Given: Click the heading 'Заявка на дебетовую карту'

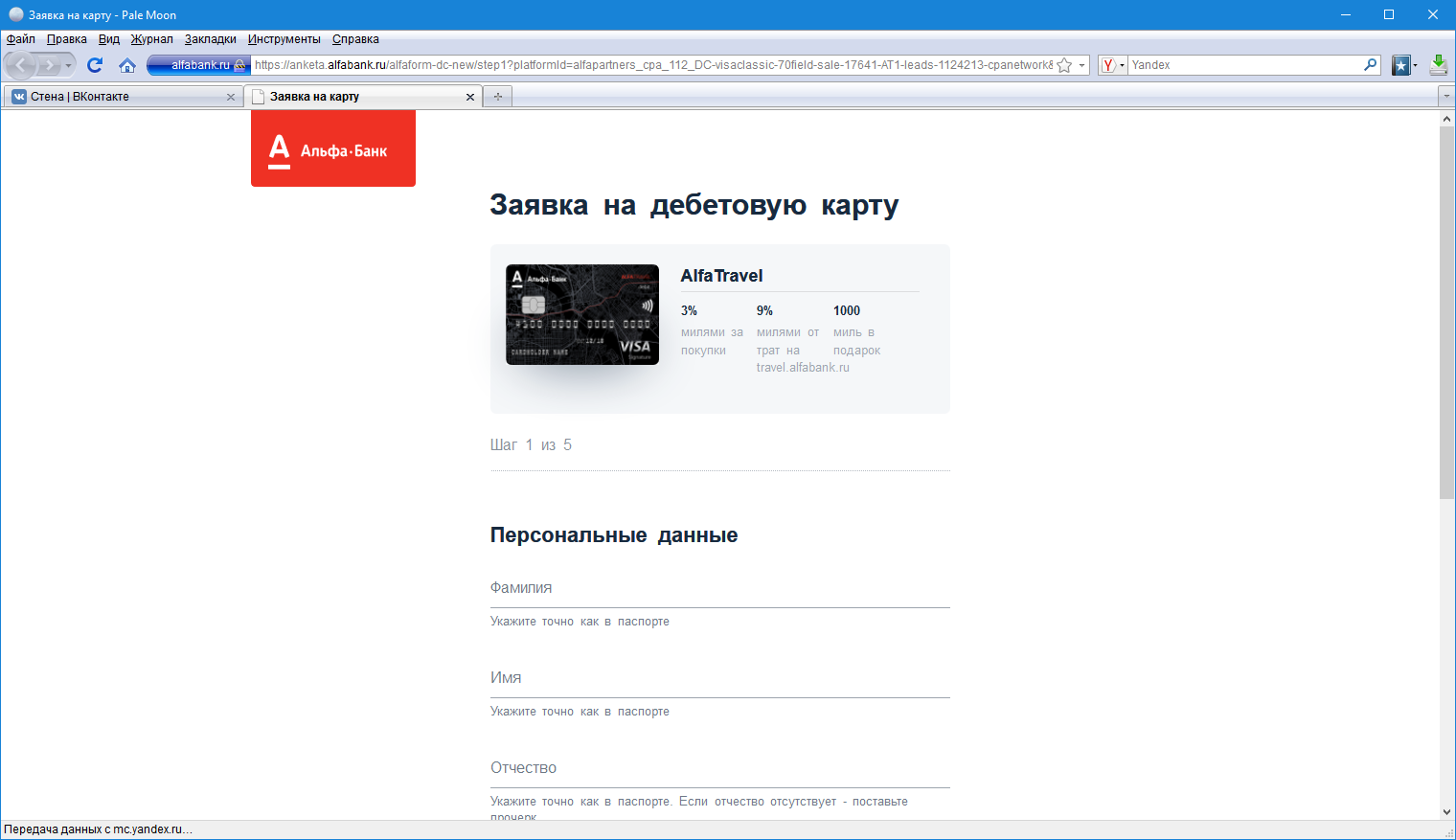Looking at the screenshot, I should 694,205.
